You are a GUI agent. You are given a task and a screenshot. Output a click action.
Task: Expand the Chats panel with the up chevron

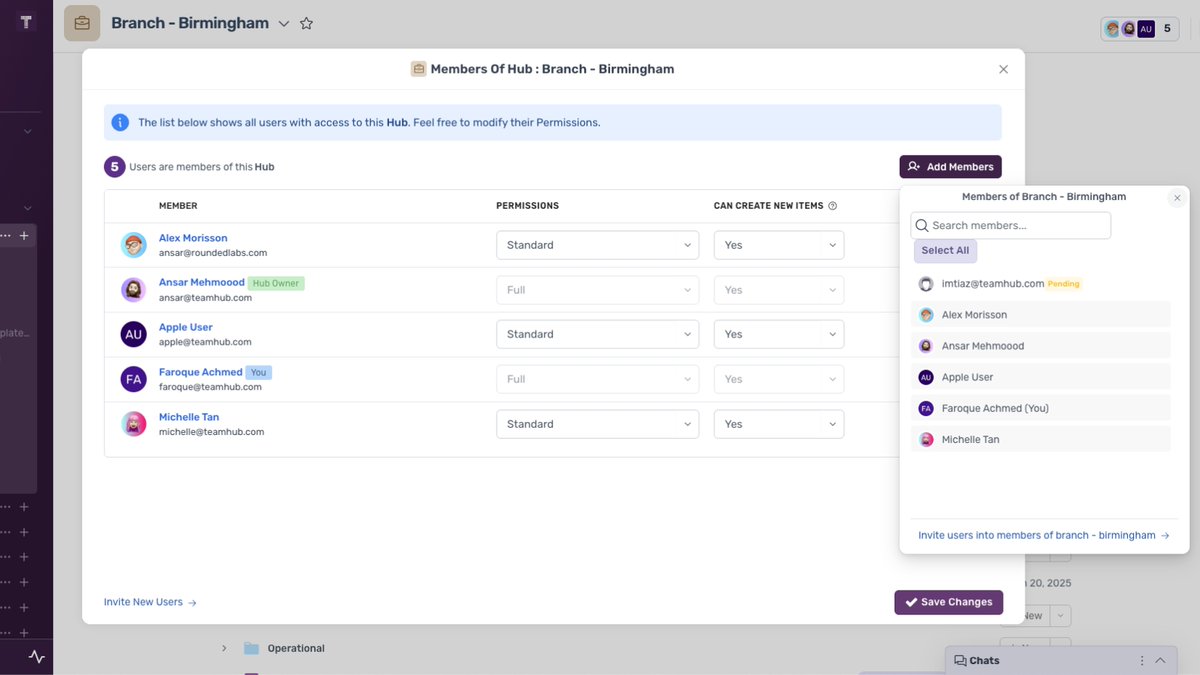(x=1160, y=661)
